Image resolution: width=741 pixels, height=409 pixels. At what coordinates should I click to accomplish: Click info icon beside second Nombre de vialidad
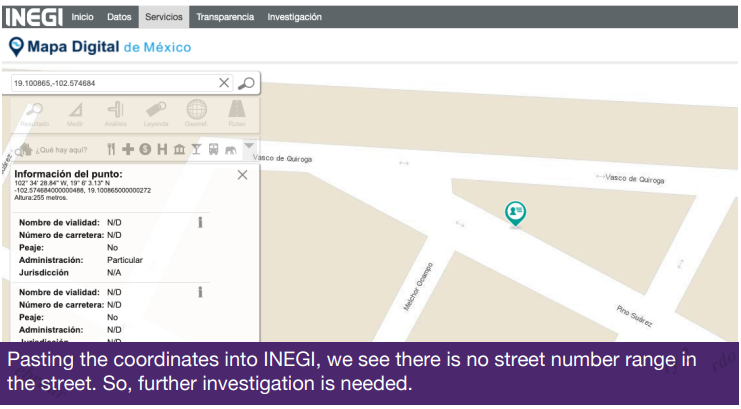coord(200,292)
